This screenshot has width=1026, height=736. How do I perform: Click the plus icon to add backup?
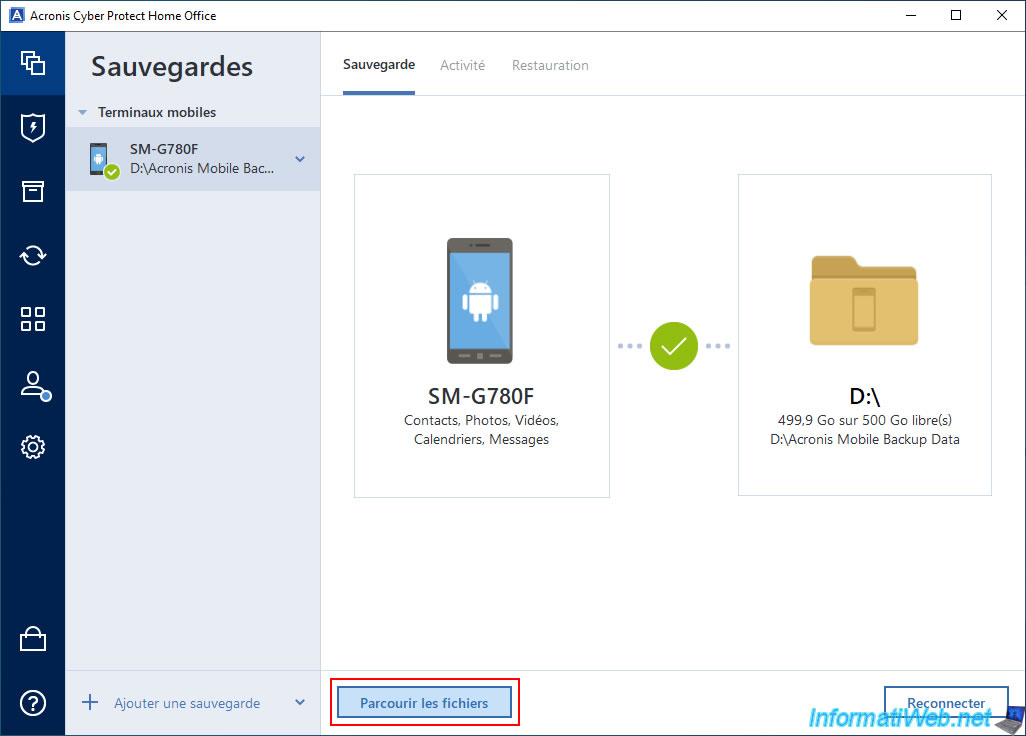pyautogui.click(x=90, y=703)
